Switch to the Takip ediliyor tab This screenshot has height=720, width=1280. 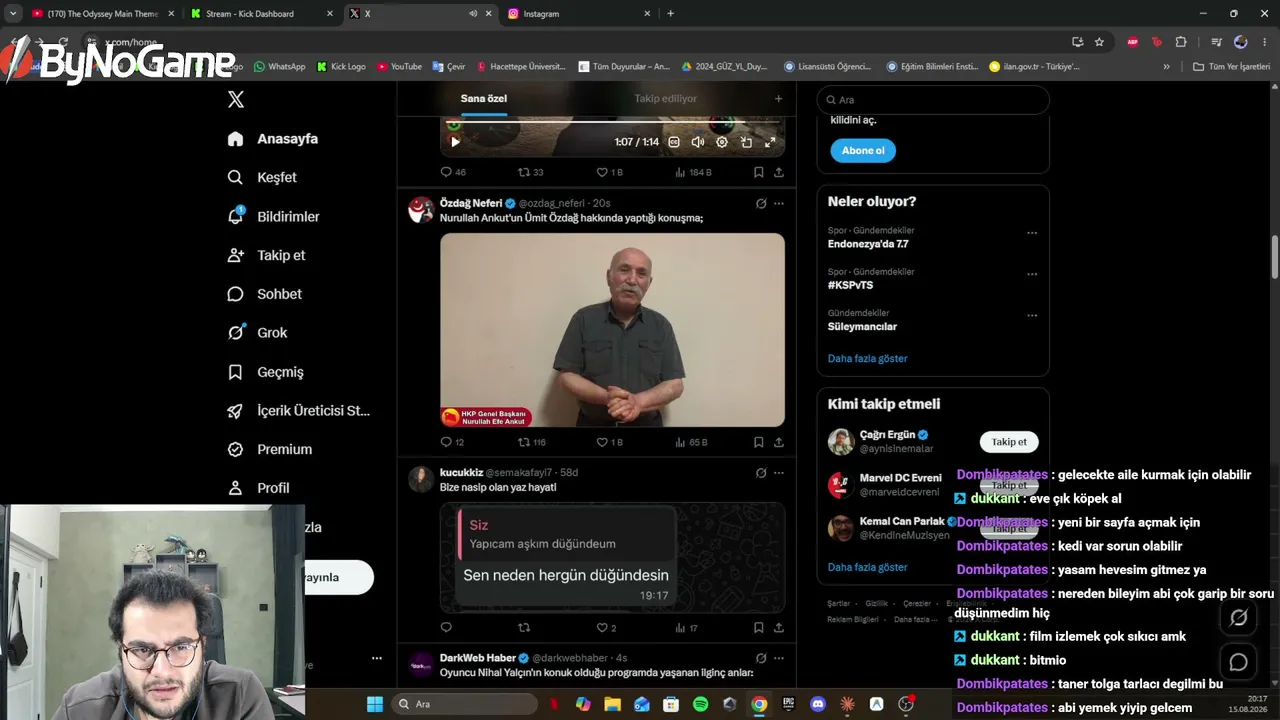click(x=665, y=99)
